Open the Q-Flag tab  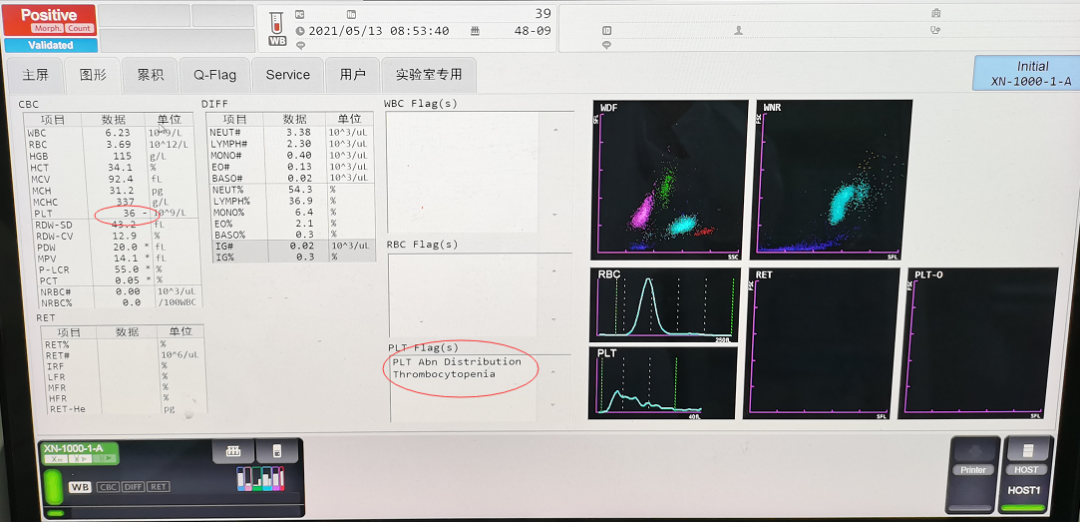(215, 75)
